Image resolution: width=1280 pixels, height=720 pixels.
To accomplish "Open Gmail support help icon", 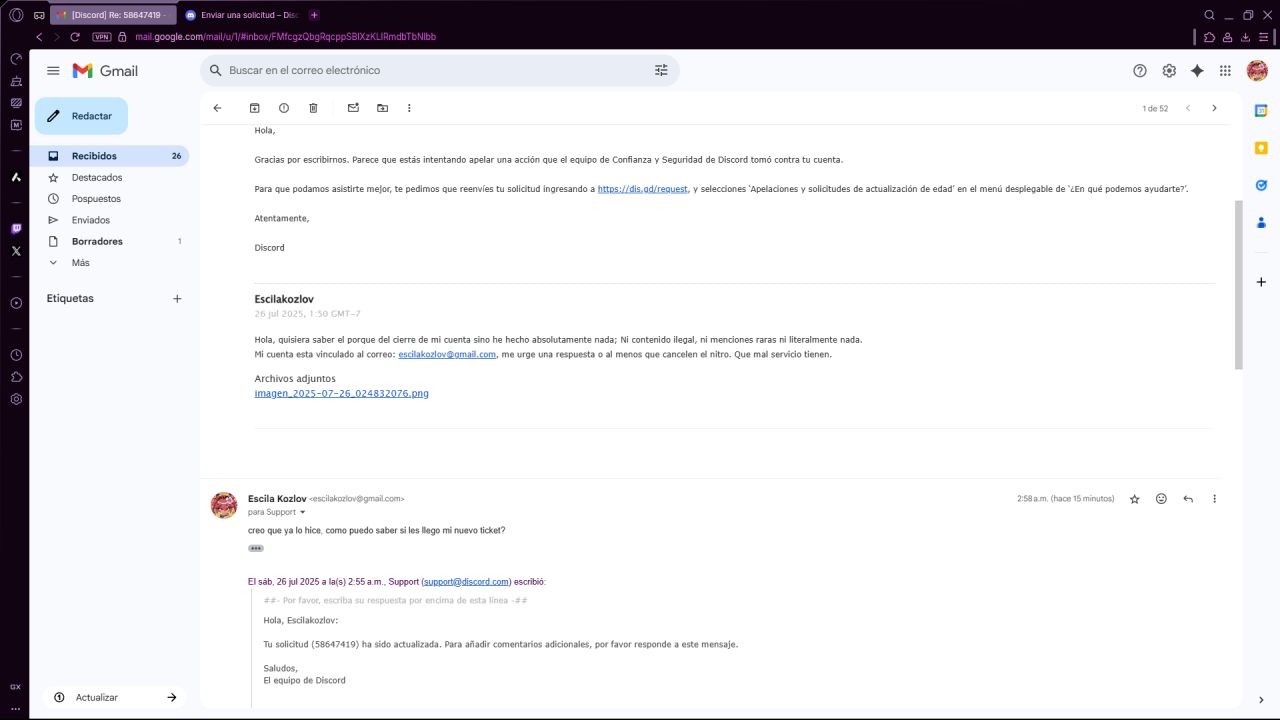I will click(1140, 71).
